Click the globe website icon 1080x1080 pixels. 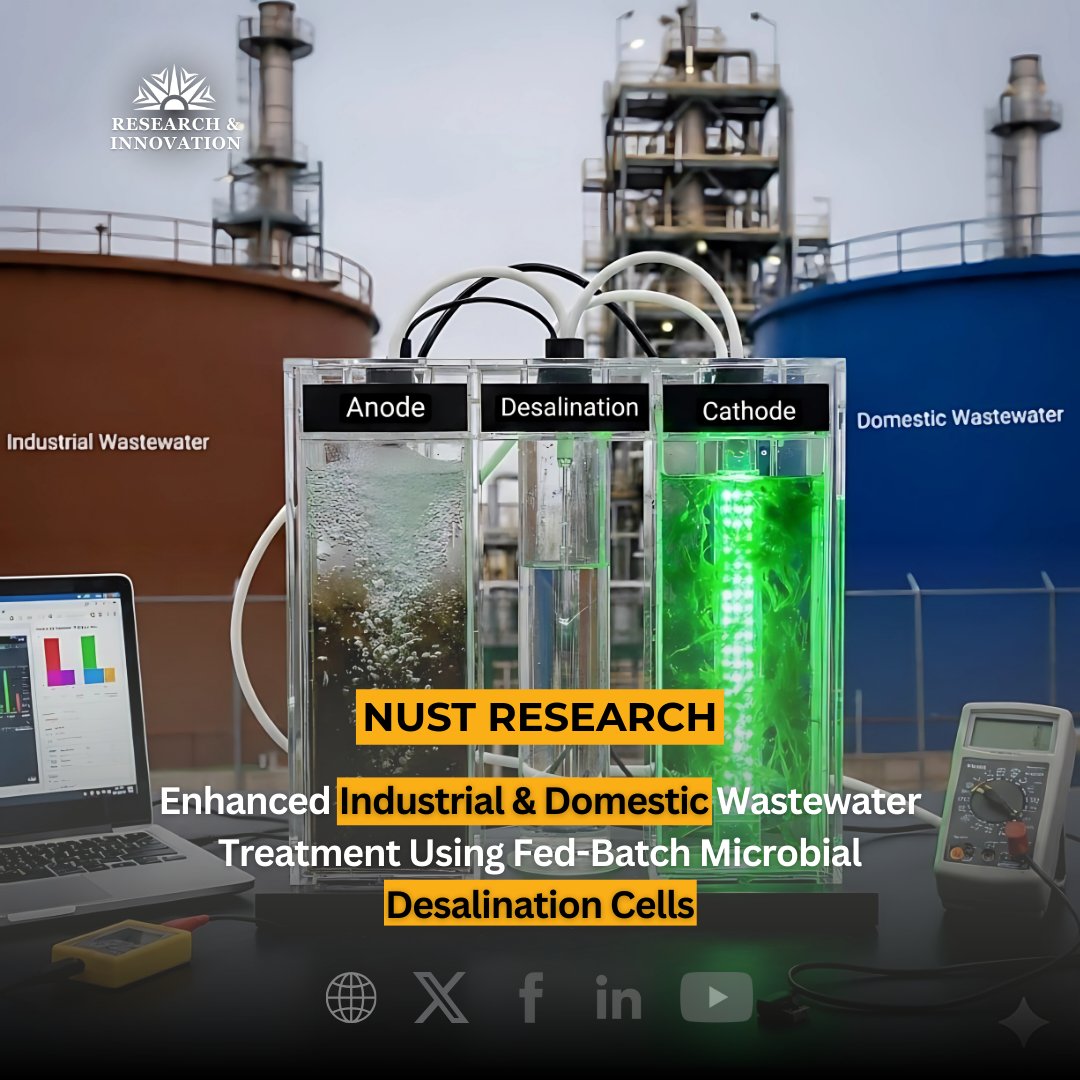click(351, 997)
